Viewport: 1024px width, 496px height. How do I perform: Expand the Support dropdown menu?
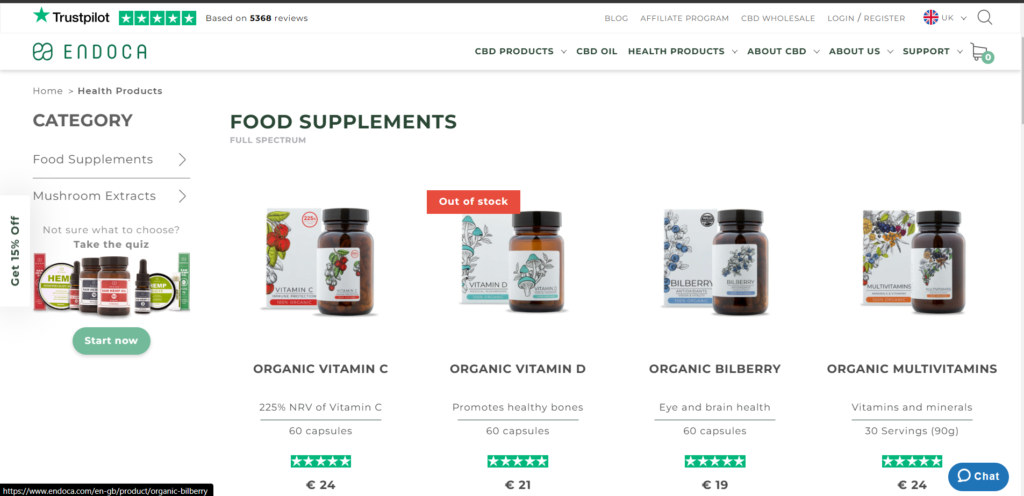pyautogui.click(x=933, y=52)
